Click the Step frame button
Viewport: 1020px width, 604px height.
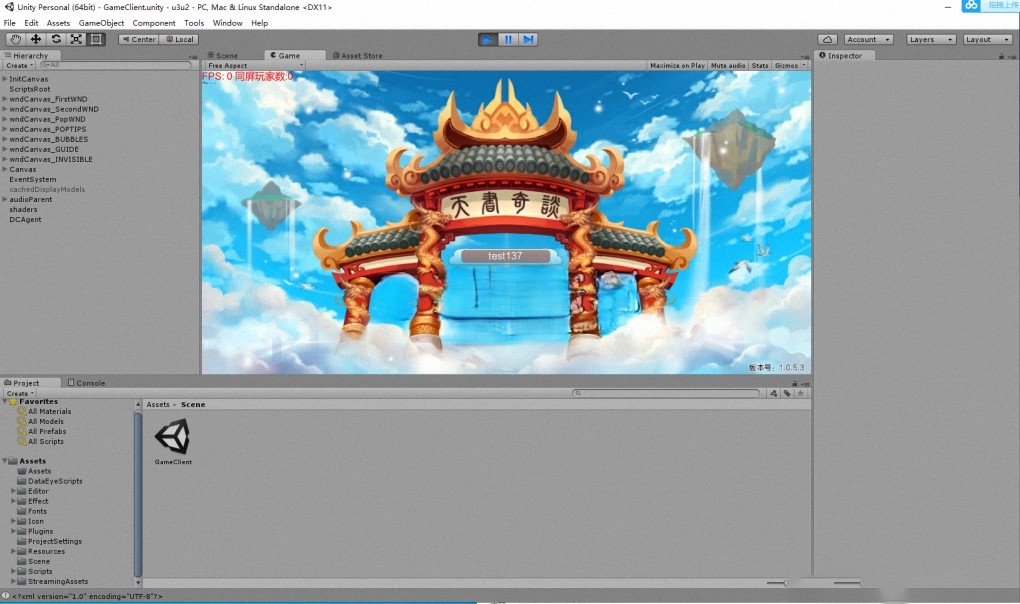(x=529, y=39)
